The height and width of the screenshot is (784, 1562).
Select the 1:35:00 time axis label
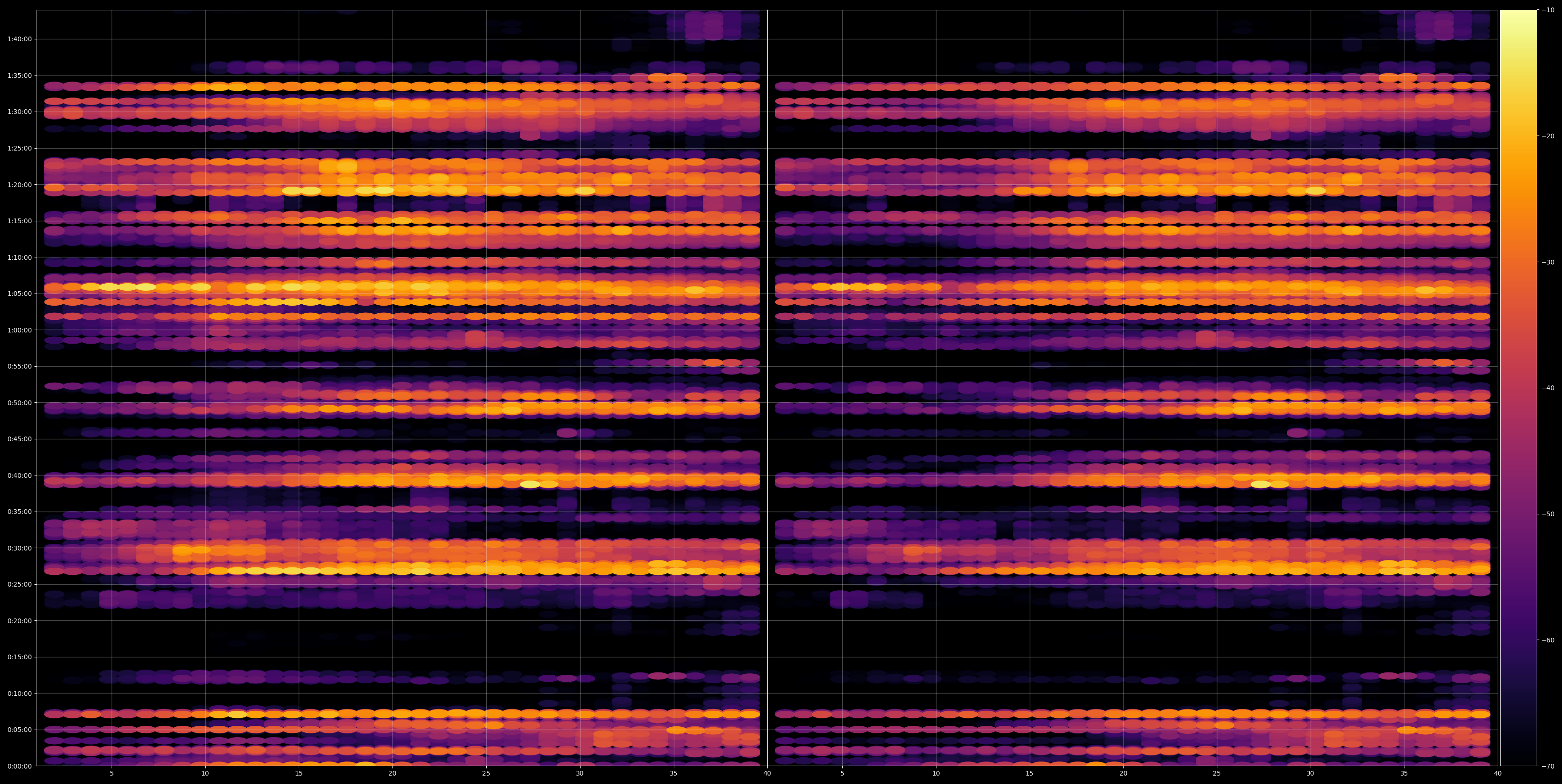pos(19,75)
